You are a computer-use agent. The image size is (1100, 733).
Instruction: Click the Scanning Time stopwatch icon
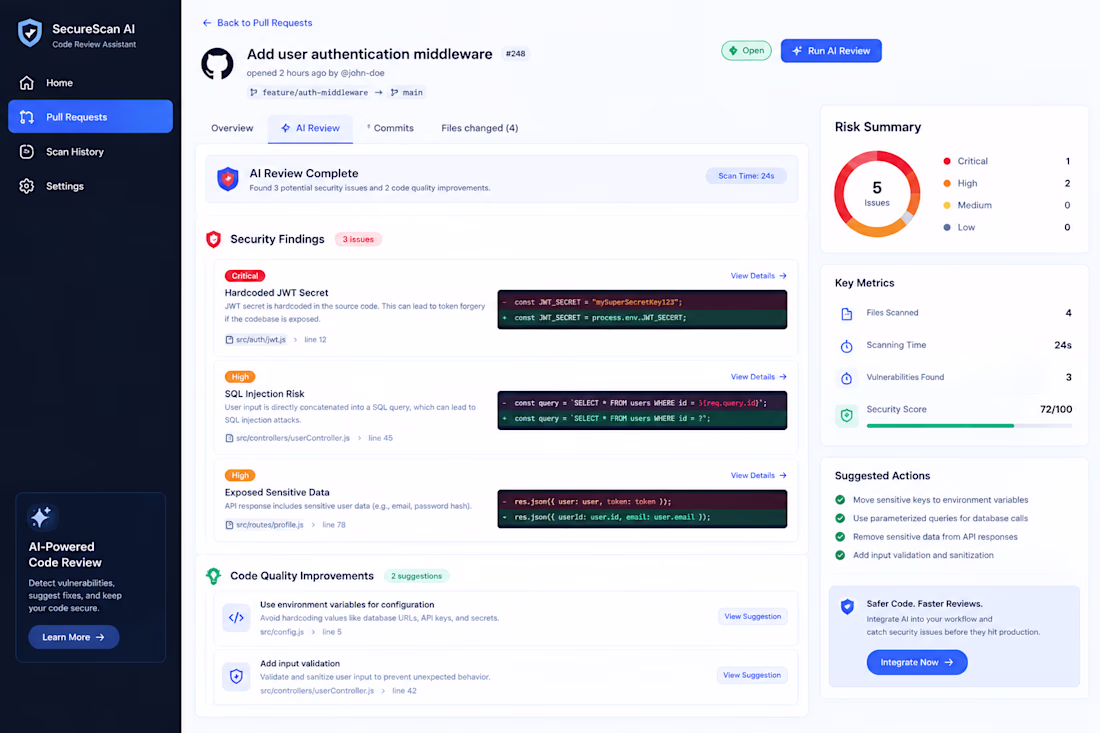[847, 346]
